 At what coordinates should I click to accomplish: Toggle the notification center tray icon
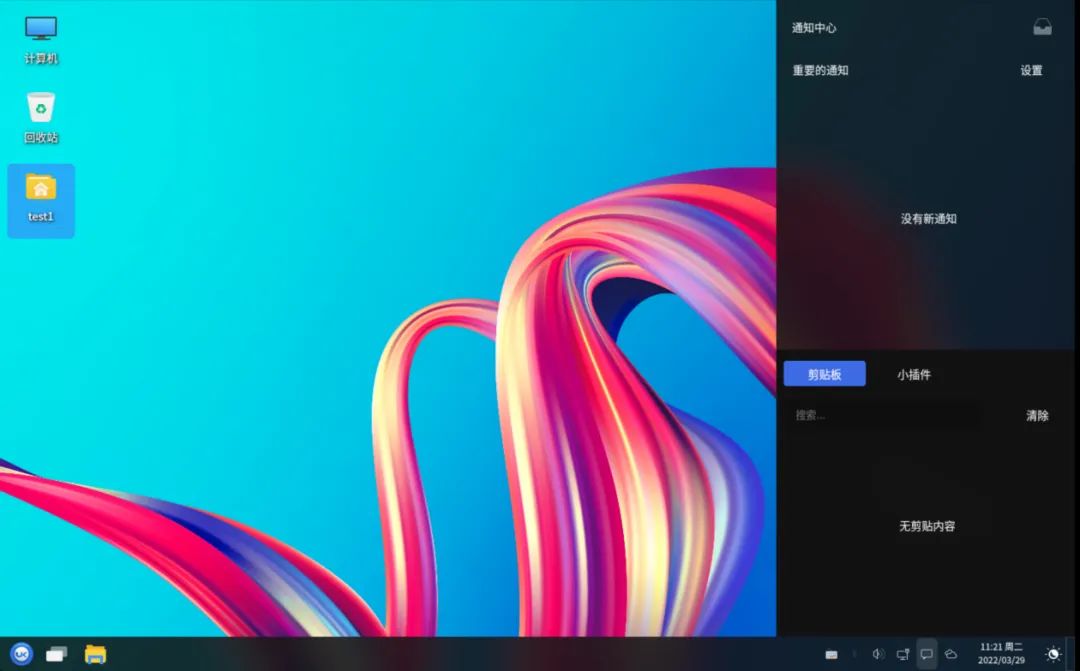pos(926,654)
